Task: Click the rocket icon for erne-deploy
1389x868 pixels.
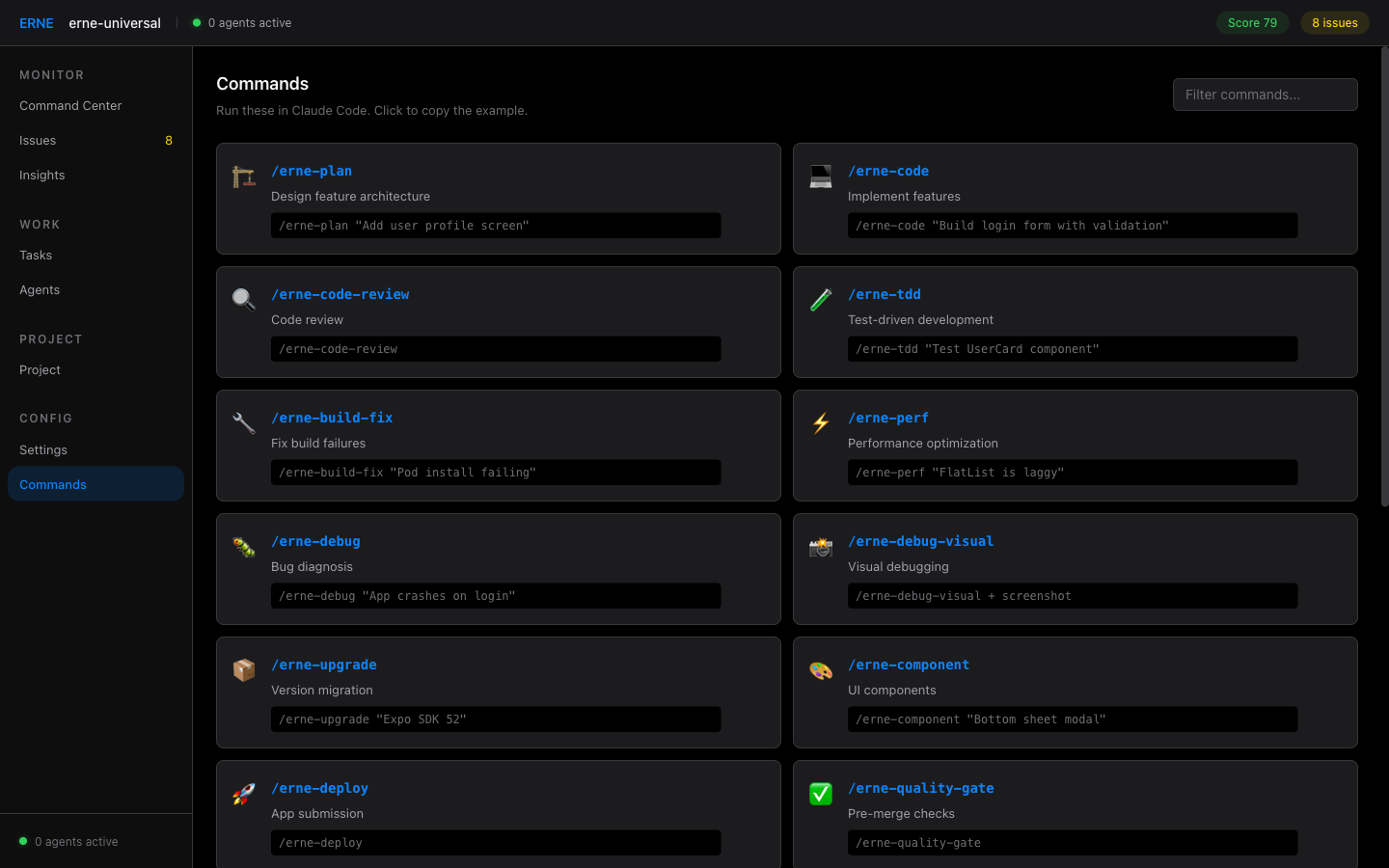Action: tap(243, 794)
